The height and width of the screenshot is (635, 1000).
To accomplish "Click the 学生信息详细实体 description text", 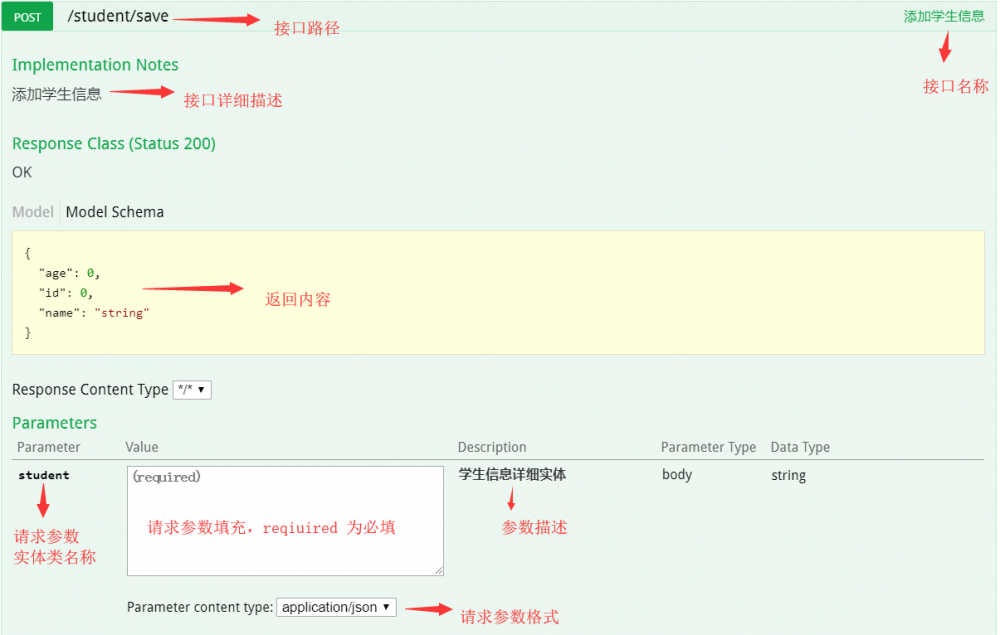I will click(512, 475).
